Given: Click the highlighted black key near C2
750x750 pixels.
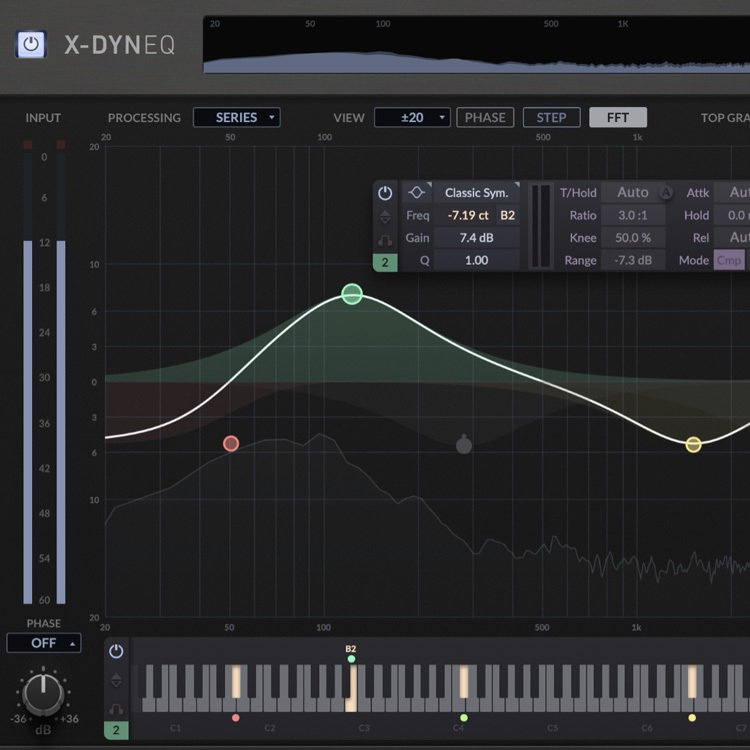Looking at the screenshot, I should click(236, 681).
